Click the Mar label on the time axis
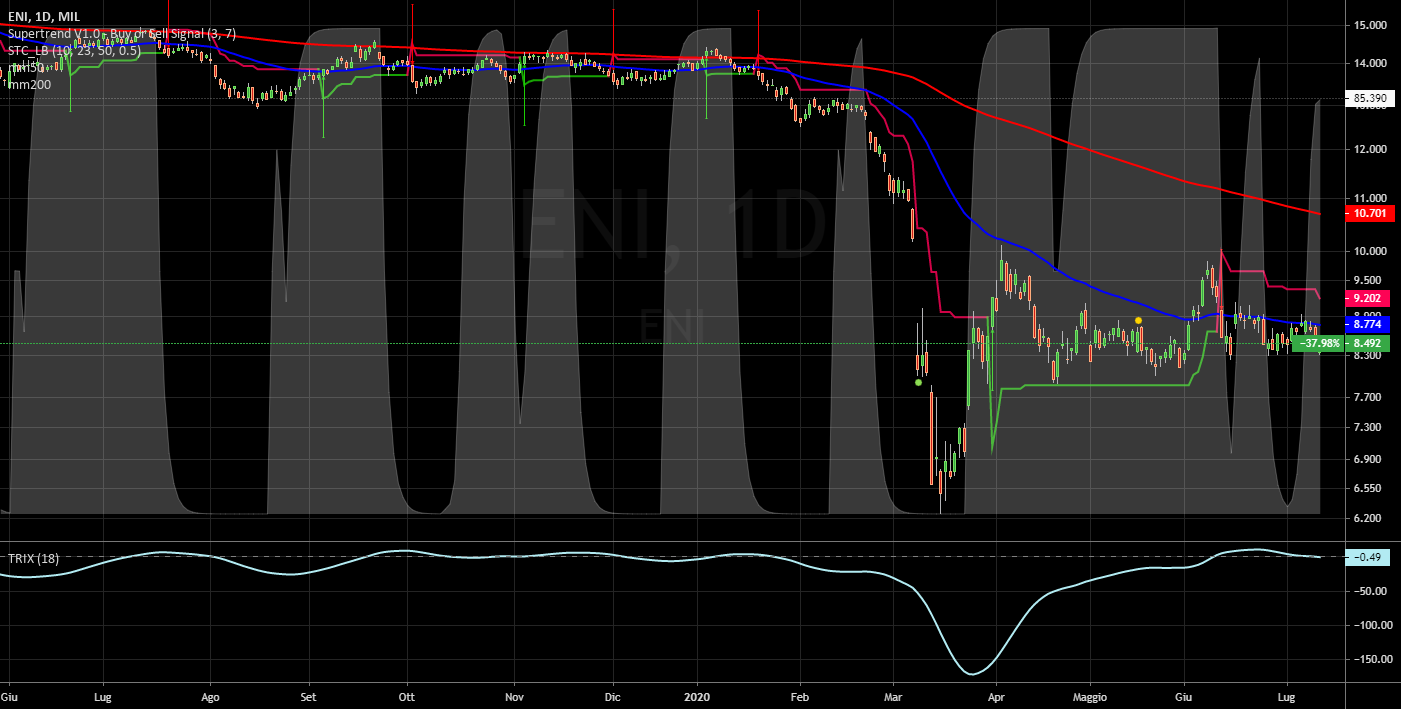The height and width of the screenshot is (709, 1401). tap(892, 695)
